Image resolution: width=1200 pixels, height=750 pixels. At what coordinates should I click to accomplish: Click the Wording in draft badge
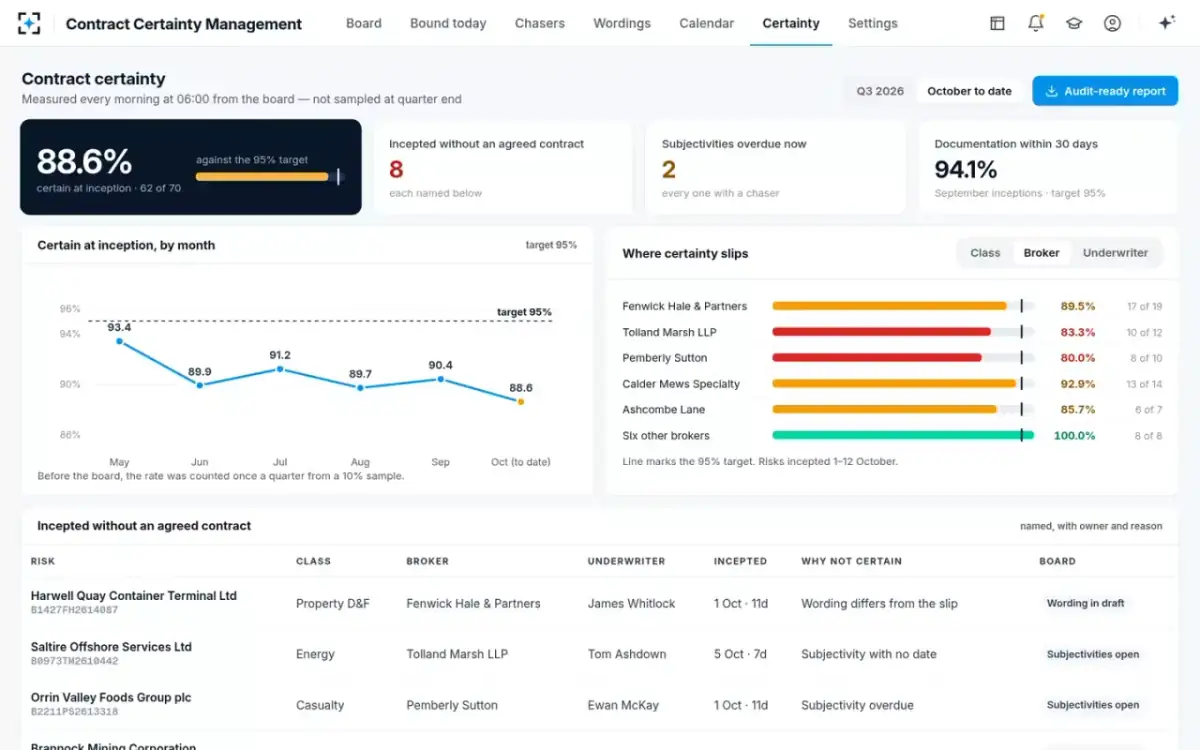(1085, 603)
